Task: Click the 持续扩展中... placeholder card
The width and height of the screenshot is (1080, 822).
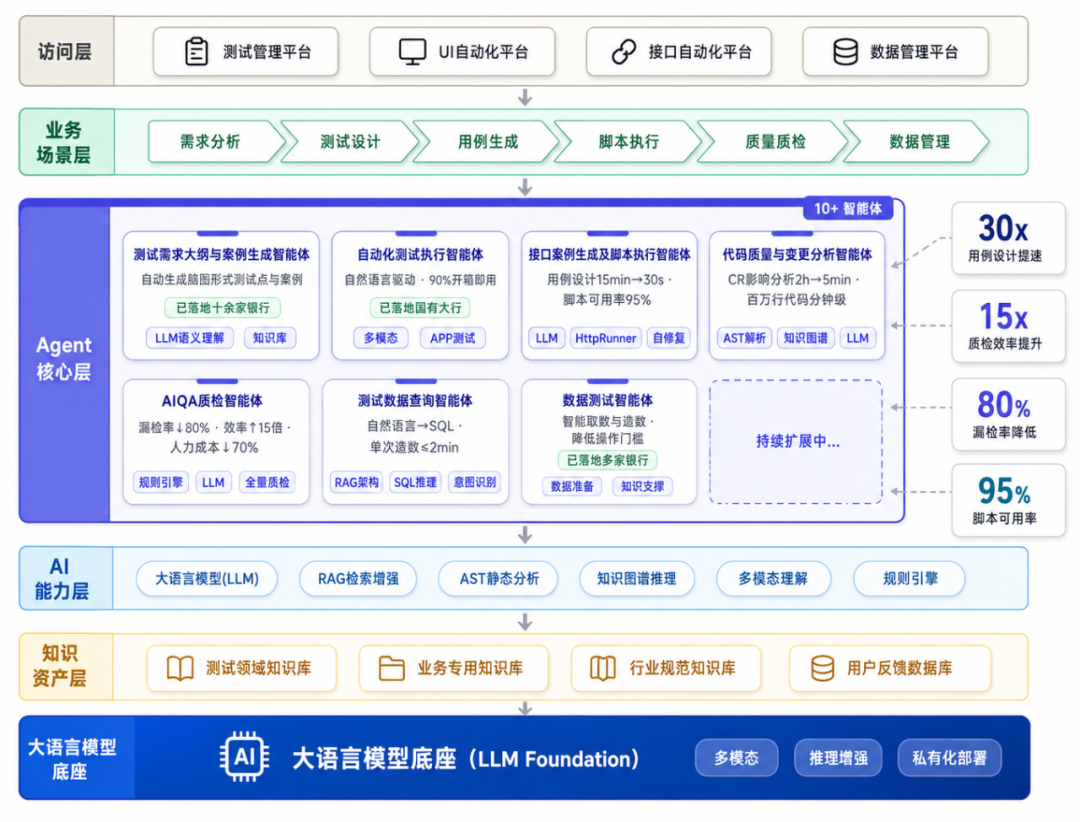Action: pos(796,442)
